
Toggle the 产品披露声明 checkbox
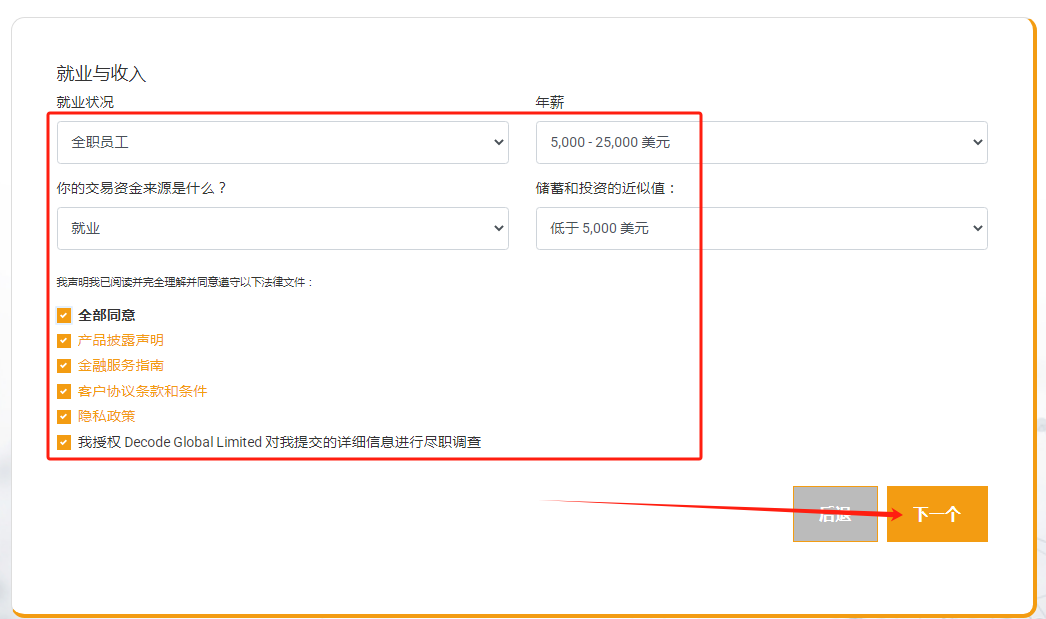(x=64, y=341)
